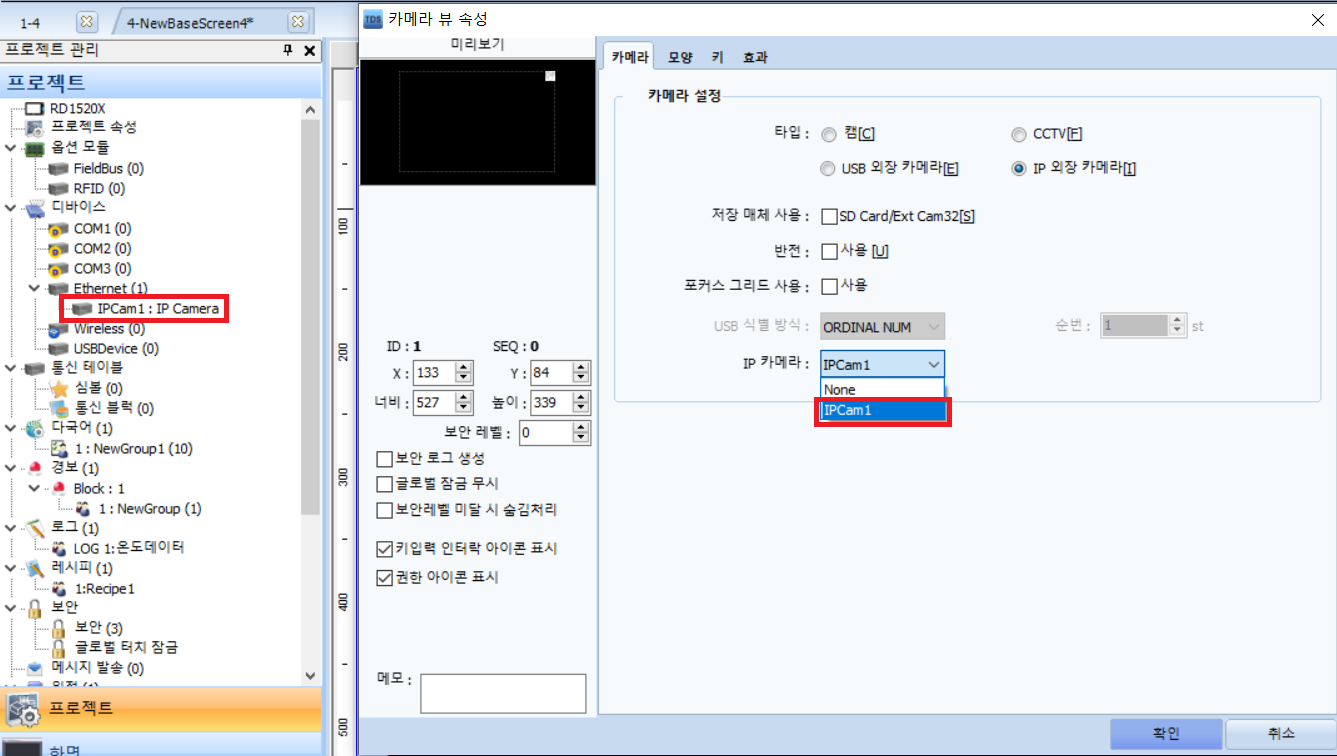The image size is (1337, 756).
Task: Click the 너비 width input field
Action: 433,402
